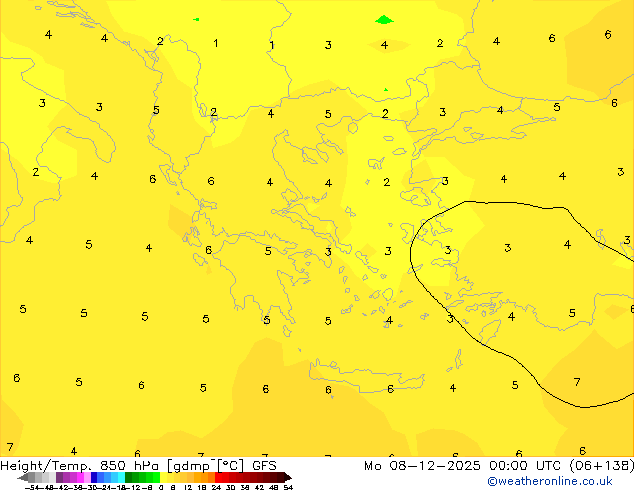
Task: Select the magenta segment of the legend
Action: pos(80,478)
